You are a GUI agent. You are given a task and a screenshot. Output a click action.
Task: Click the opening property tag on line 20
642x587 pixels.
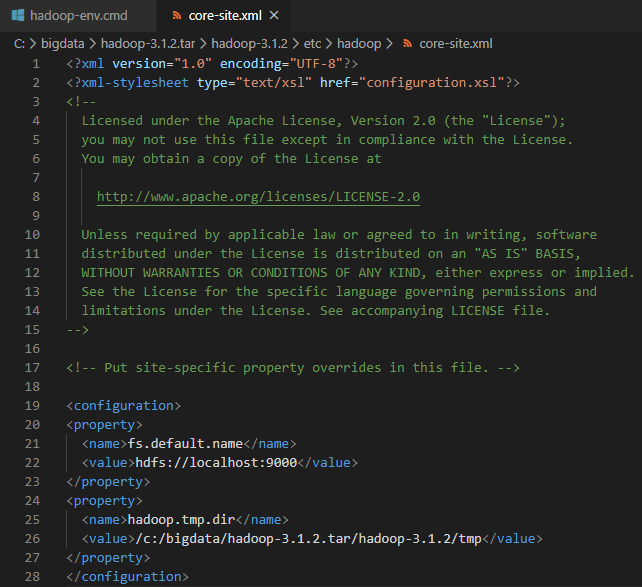click(x=104, y=425)
